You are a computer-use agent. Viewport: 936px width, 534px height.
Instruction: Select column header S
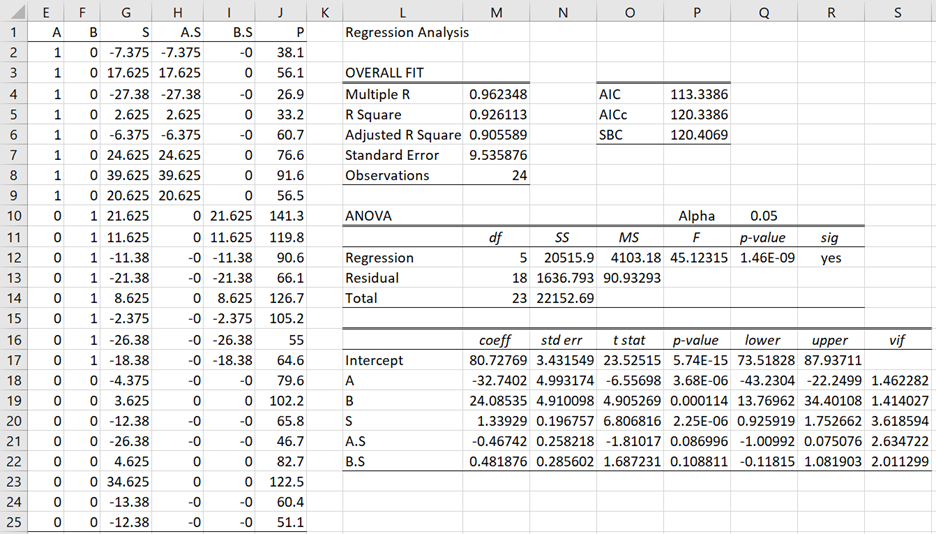pyautogui.click(x=898, y=12)
